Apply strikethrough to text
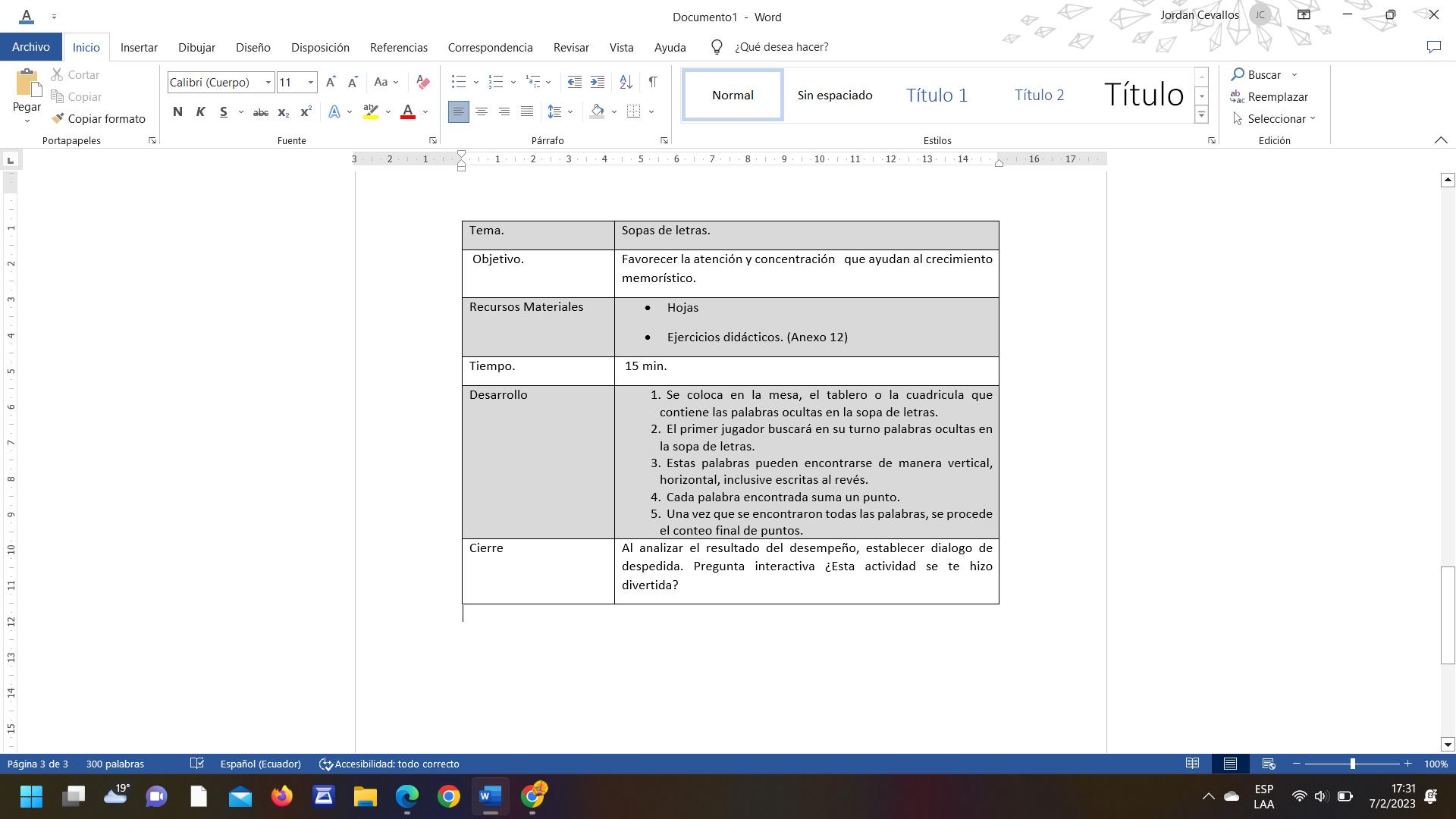Screen dimensions: 1456x819 pos(260,112)
